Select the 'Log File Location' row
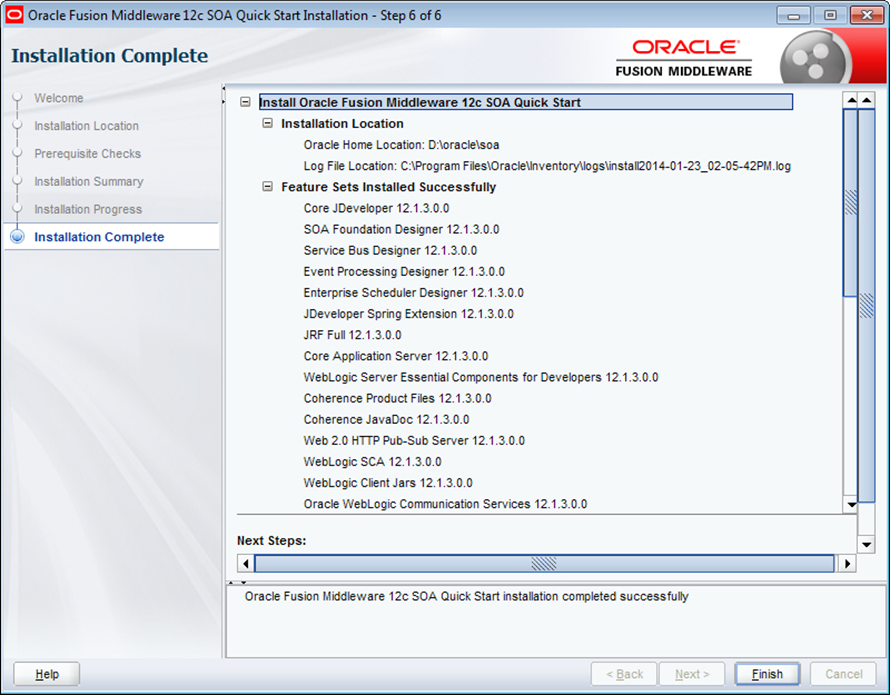The height and width of the screenshot is (695, 890). tap(547, 166)
